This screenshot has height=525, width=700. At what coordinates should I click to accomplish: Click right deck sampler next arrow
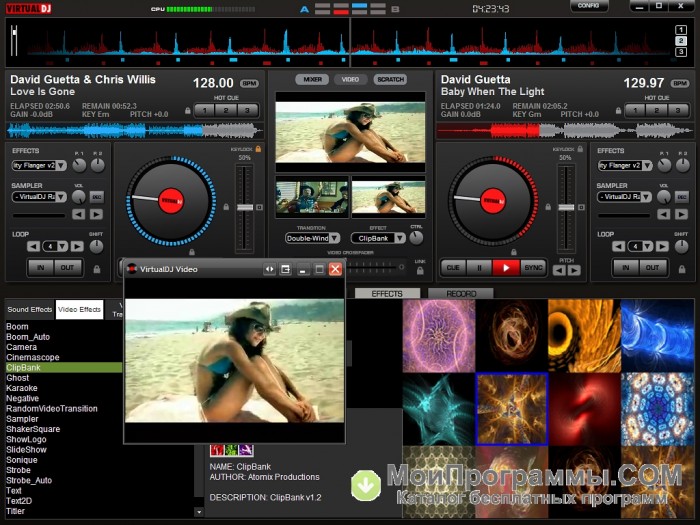coord(681,214)
